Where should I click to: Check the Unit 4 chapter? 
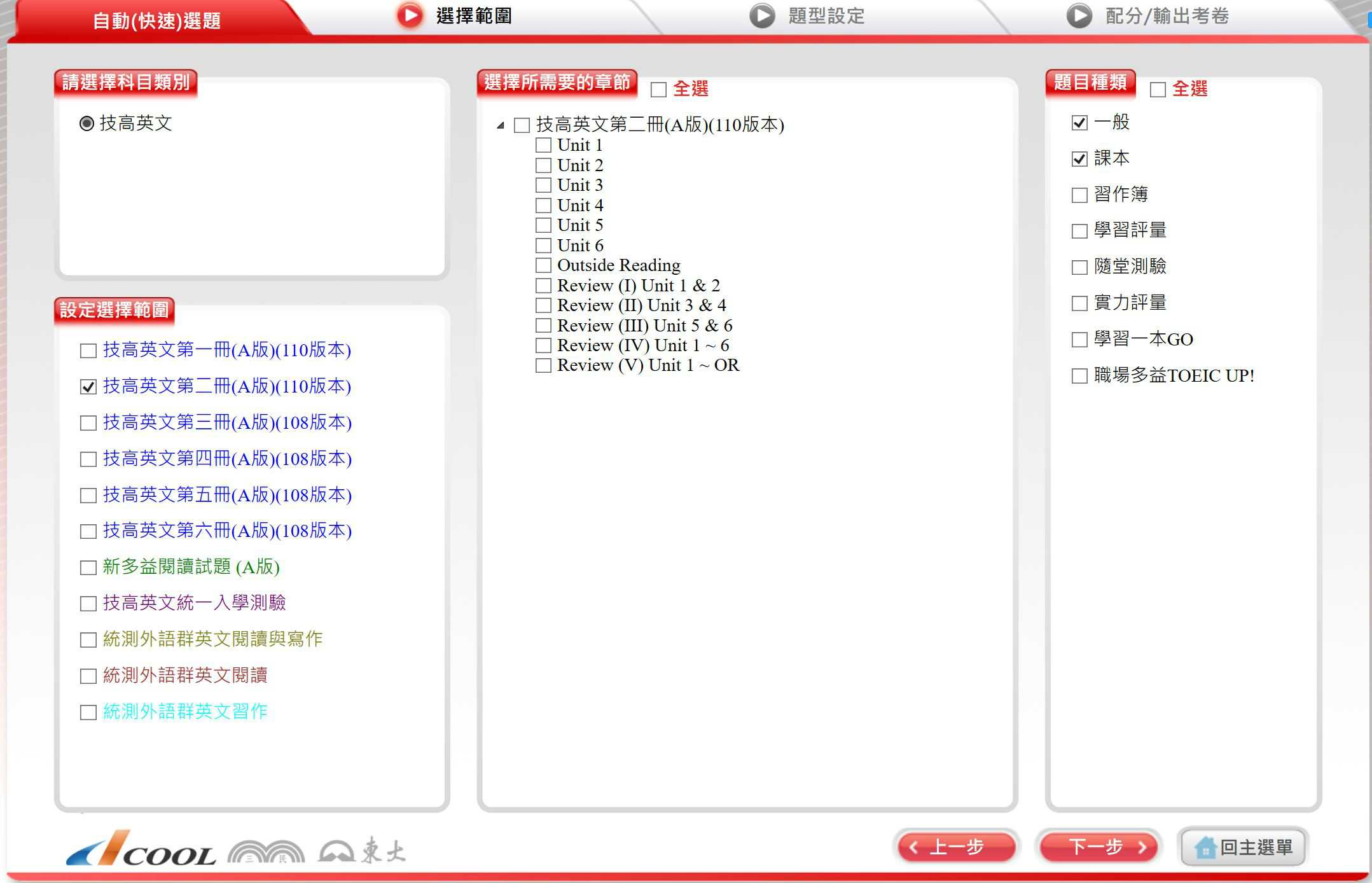543,205
